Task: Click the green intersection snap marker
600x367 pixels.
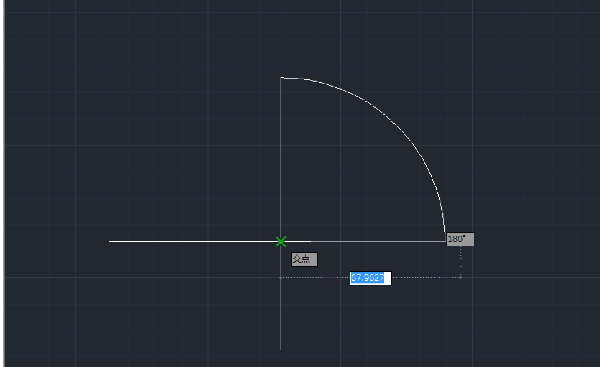Action: 280,241
